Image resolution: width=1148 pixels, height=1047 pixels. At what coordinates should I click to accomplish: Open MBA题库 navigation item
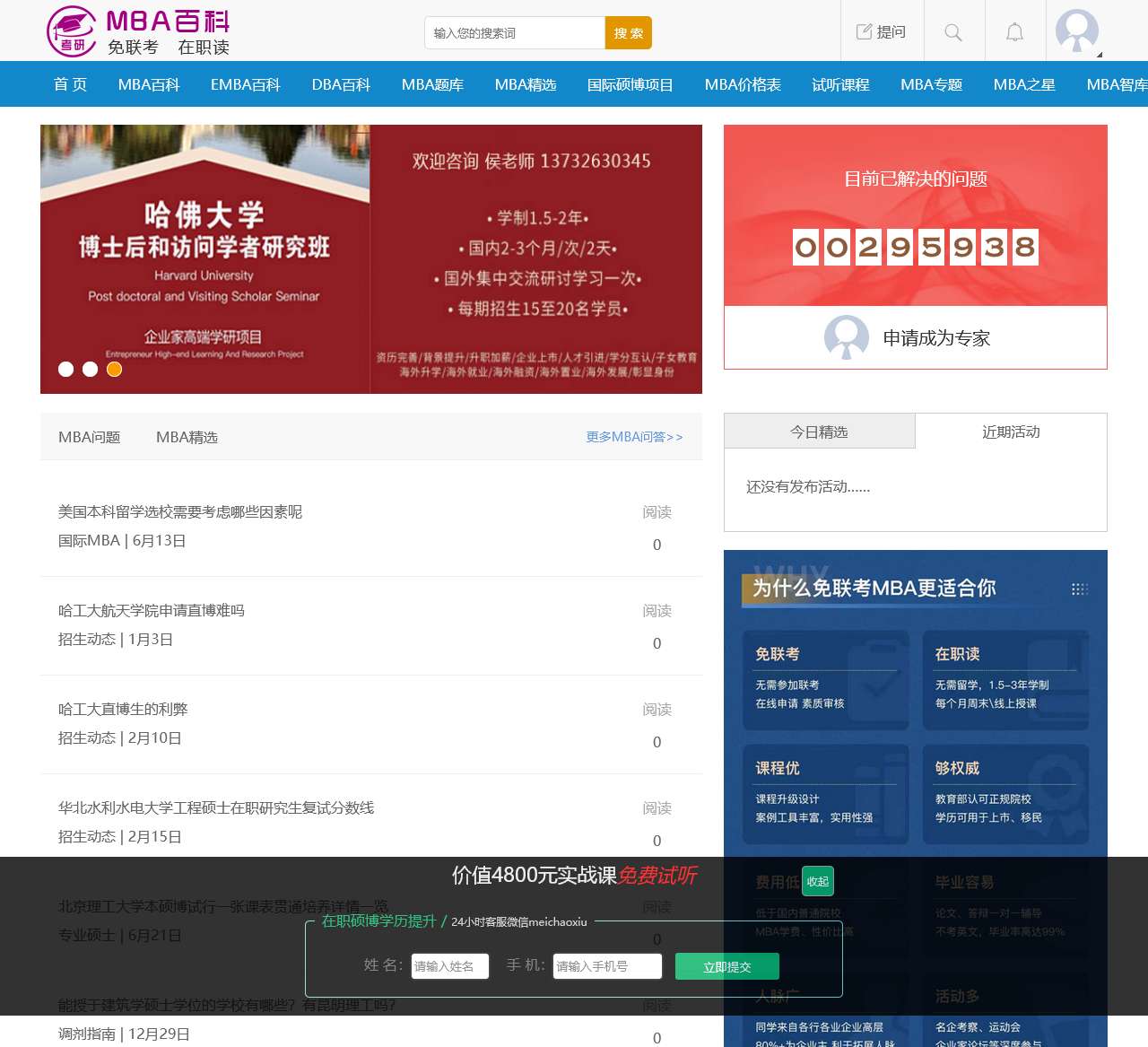(x=432, y=84)
